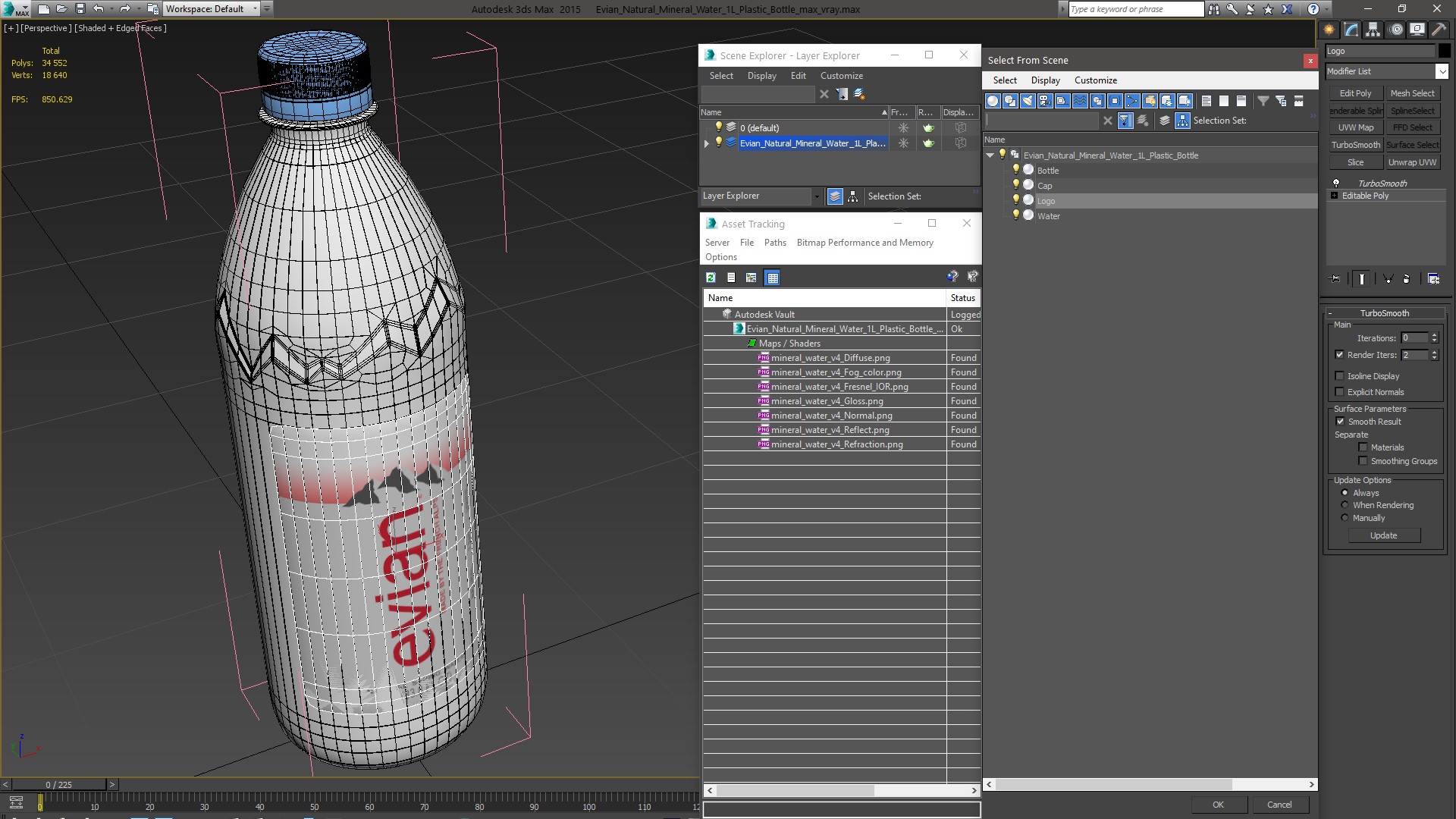Add an Unwrap UVW modifier button
The image size is (1456, 819).
pos(1412,162)
